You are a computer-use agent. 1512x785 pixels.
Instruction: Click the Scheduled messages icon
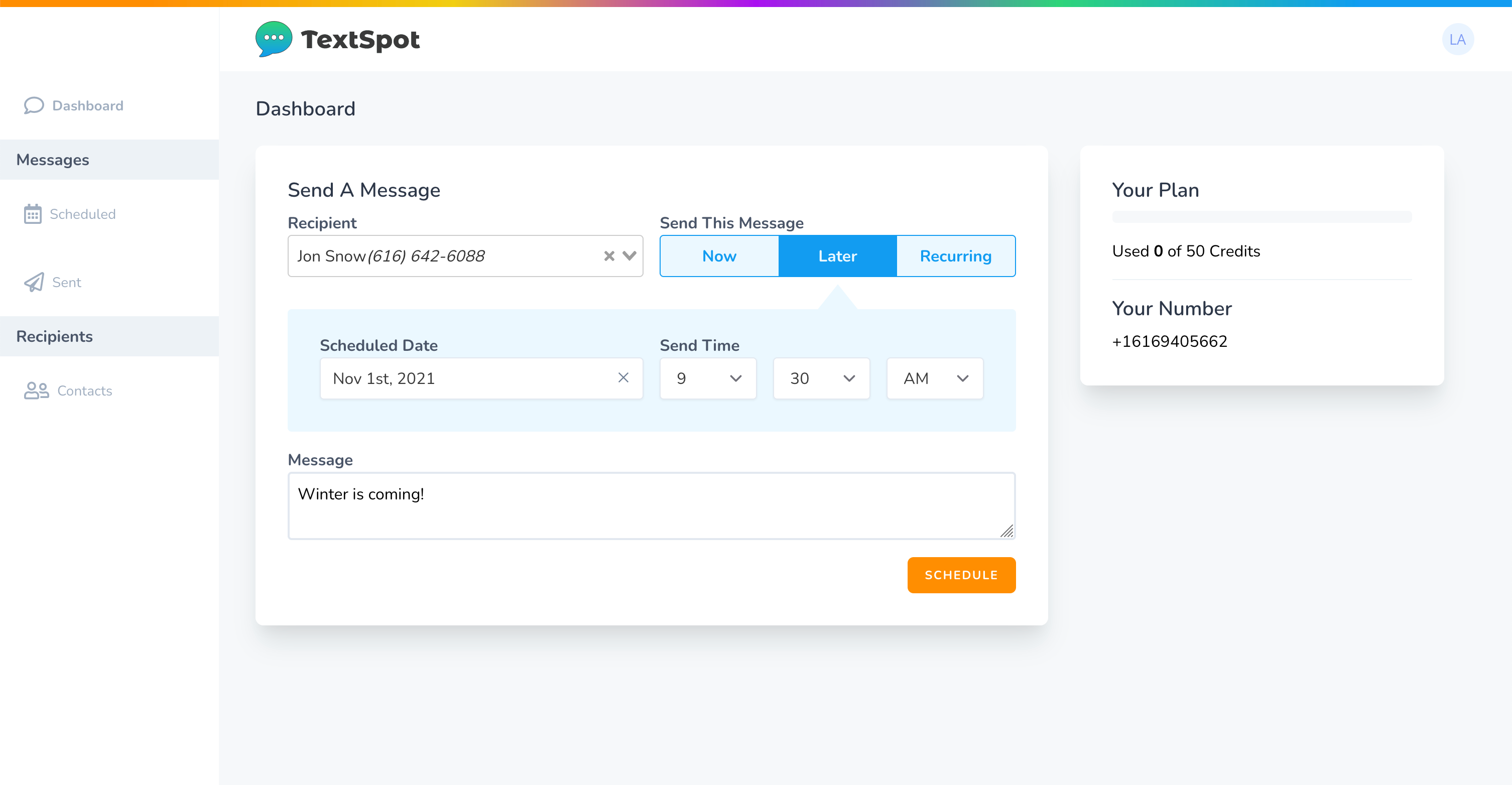[33, 214]
